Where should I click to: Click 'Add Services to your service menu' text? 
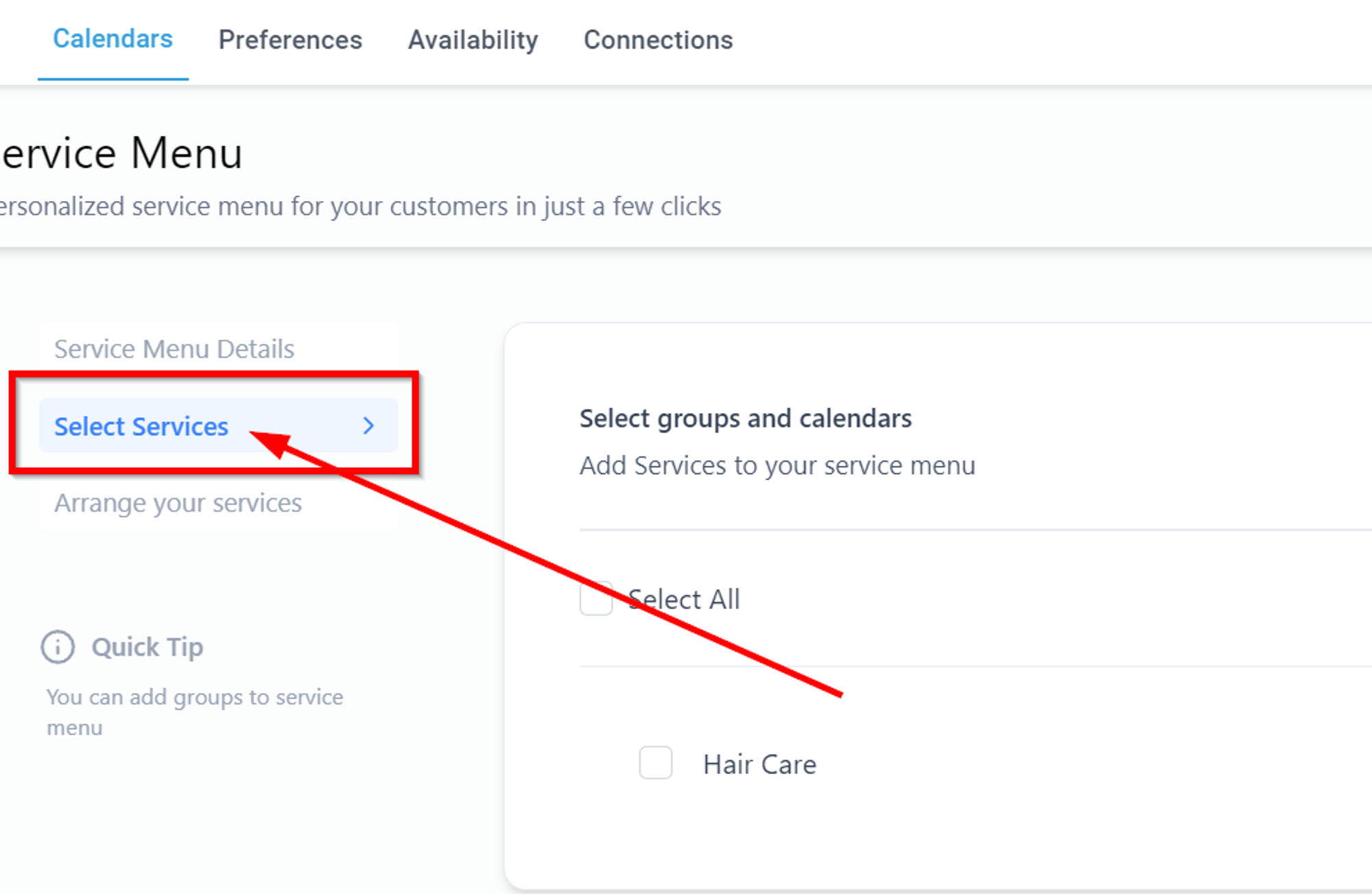coord(777,466)
